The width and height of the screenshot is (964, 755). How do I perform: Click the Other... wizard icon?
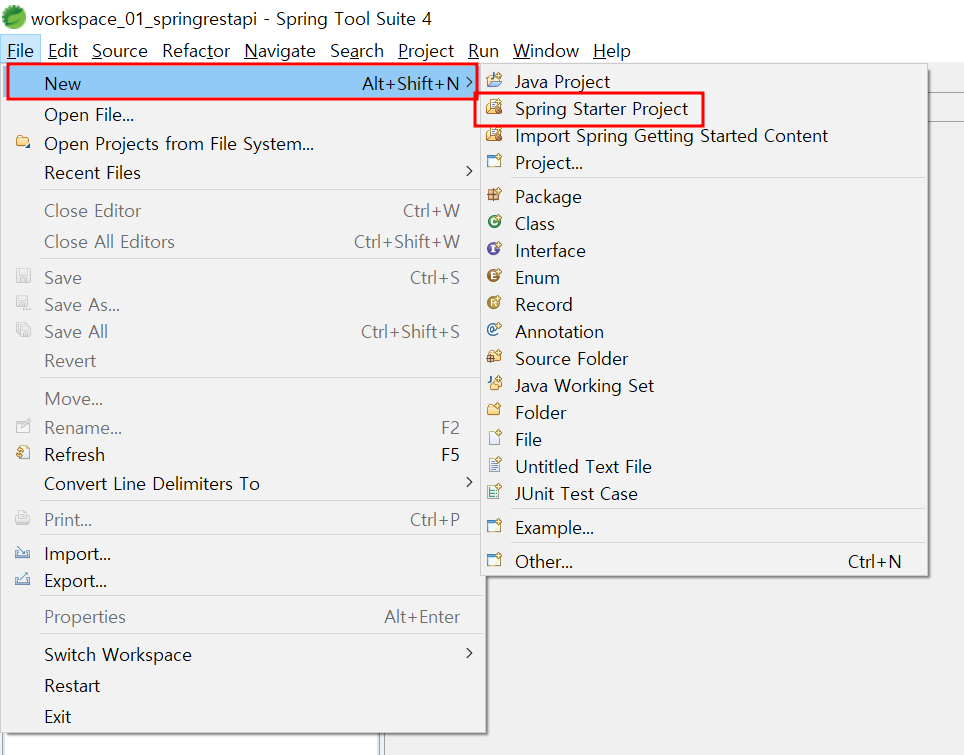click(495, 560)
